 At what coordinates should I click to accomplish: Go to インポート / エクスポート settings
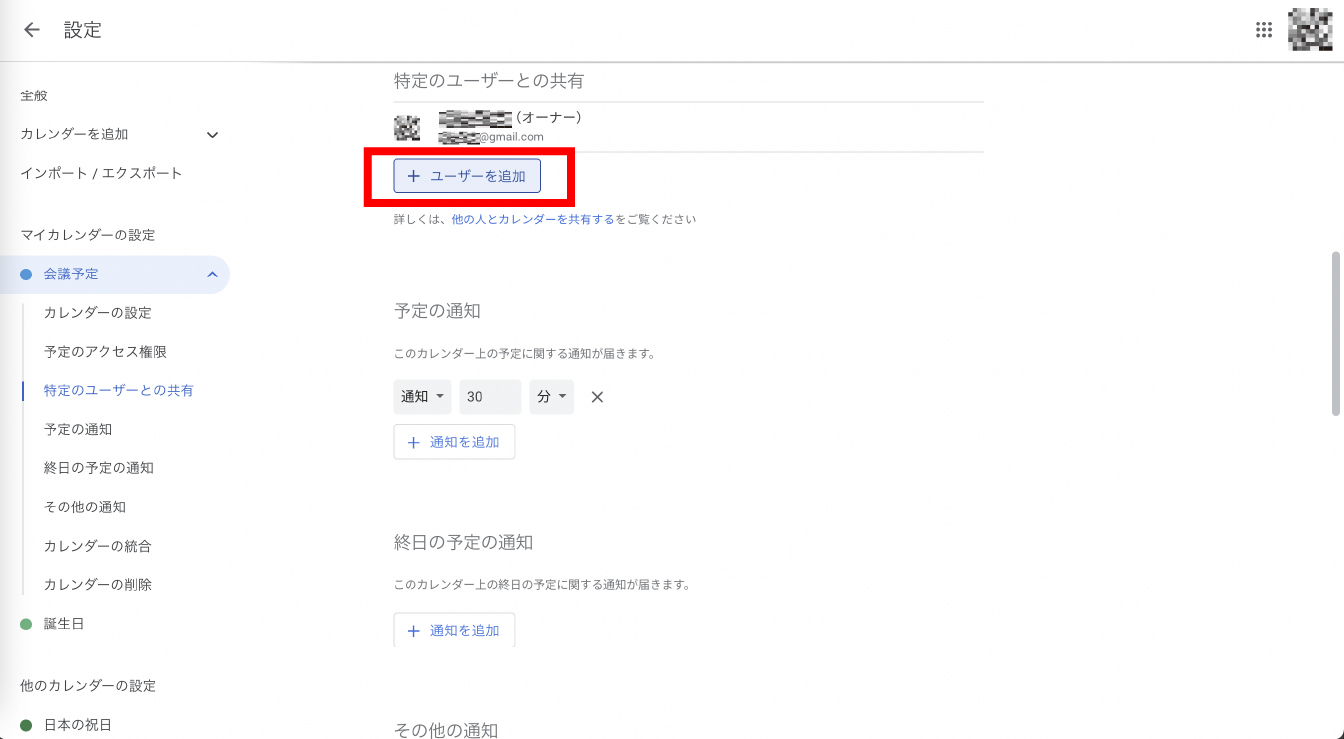click(x=101, y=173)
